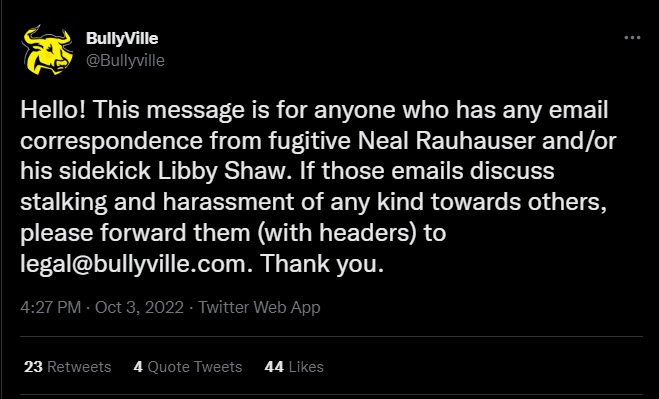659x399 pixels.
Task: Click the name Libby Shaw in tweet
Action: click(x=225, y=172)
